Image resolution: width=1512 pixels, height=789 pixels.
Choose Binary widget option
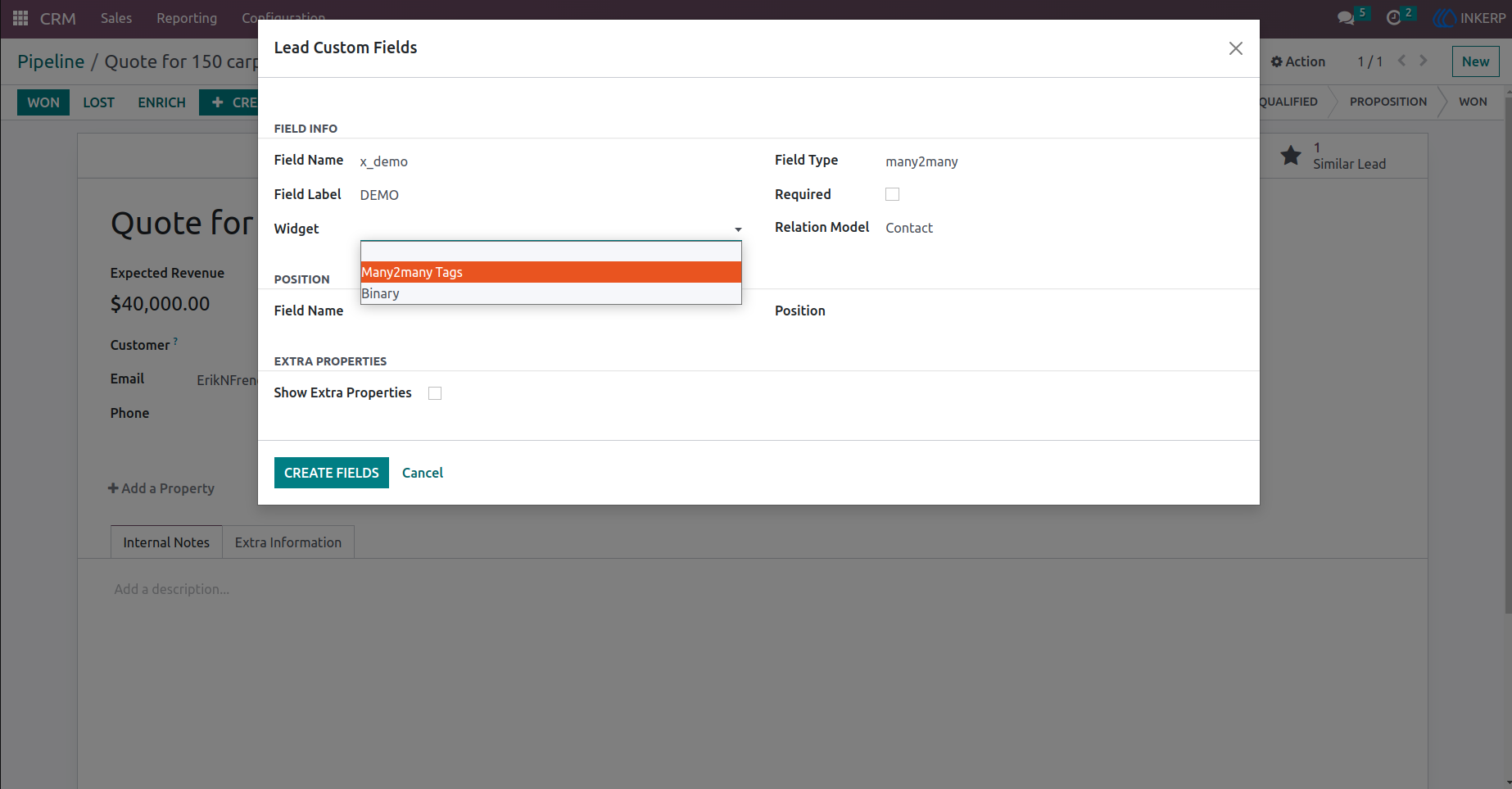tap(550, 293)
